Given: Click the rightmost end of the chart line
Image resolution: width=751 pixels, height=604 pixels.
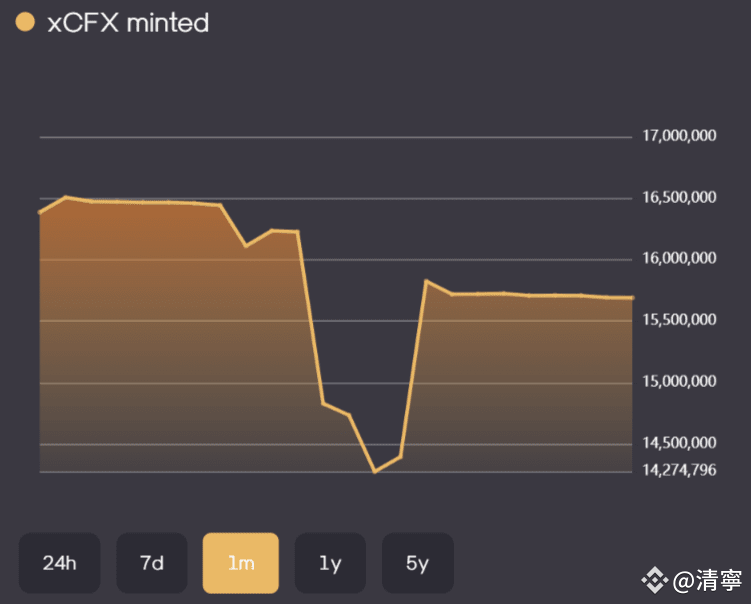Looking at the screenshot, I should coord(632,297).
